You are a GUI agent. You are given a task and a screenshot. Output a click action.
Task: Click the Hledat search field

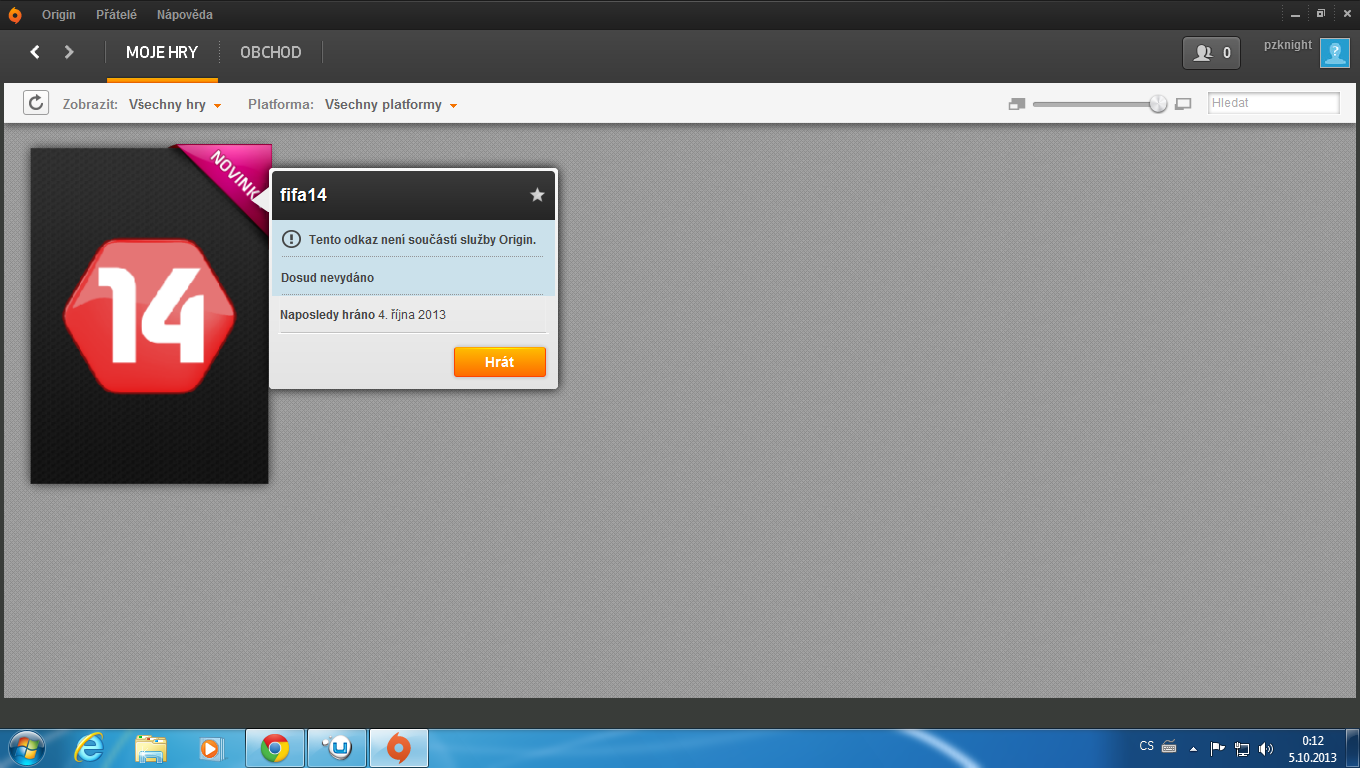[1273, 103]
